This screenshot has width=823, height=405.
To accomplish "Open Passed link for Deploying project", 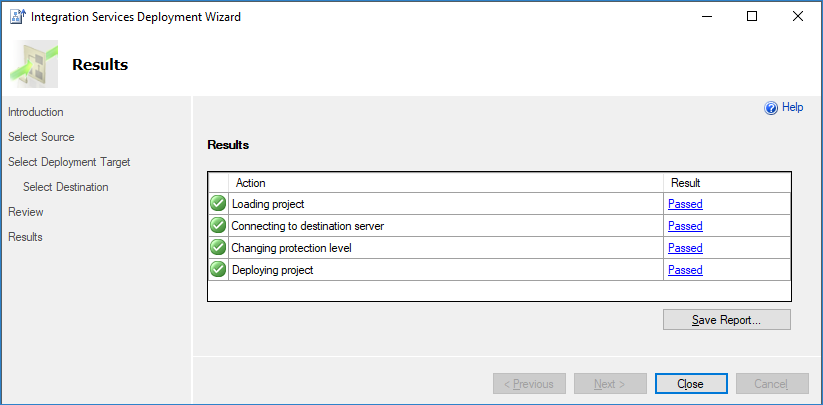I will tap(685, 270).
